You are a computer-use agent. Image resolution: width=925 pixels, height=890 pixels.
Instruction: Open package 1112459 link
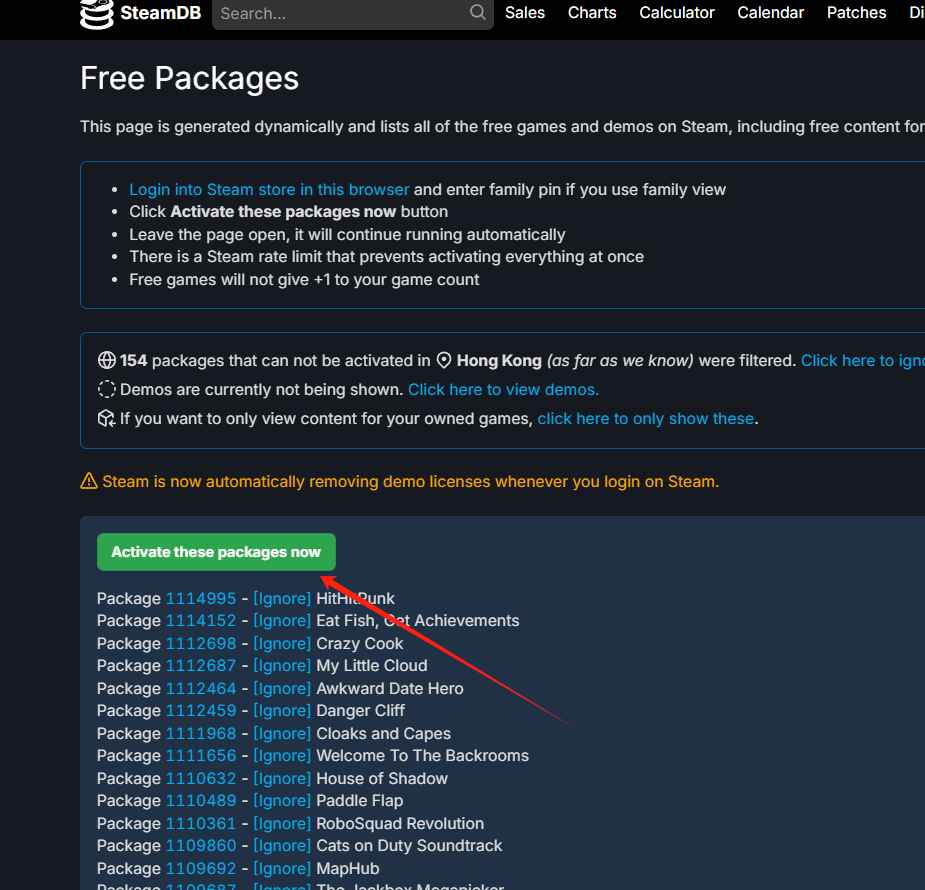[201, 711]
